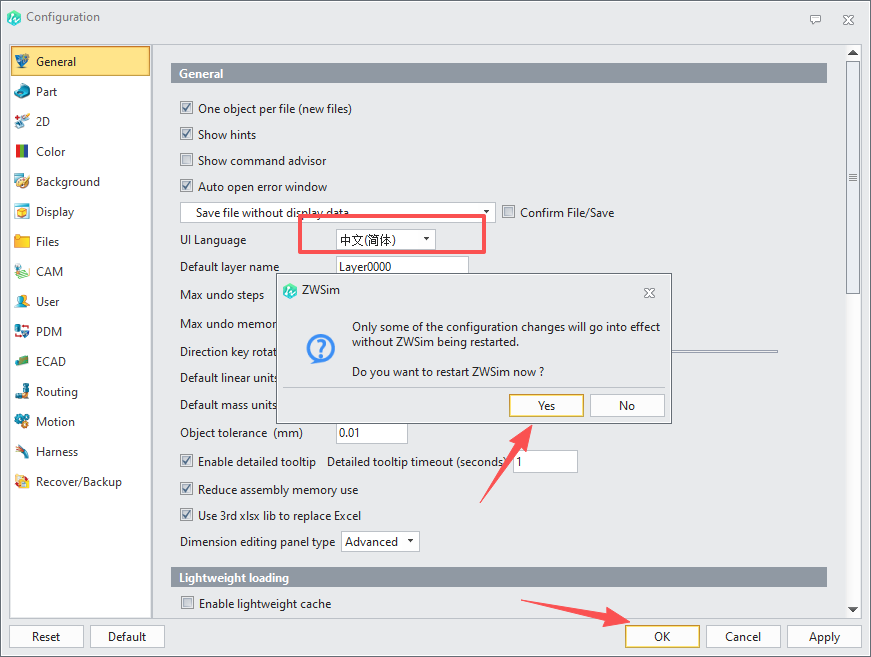871x657 pixels.
Task: Expand the Dimension editing panel type dropdown
Action: point(380,542)
